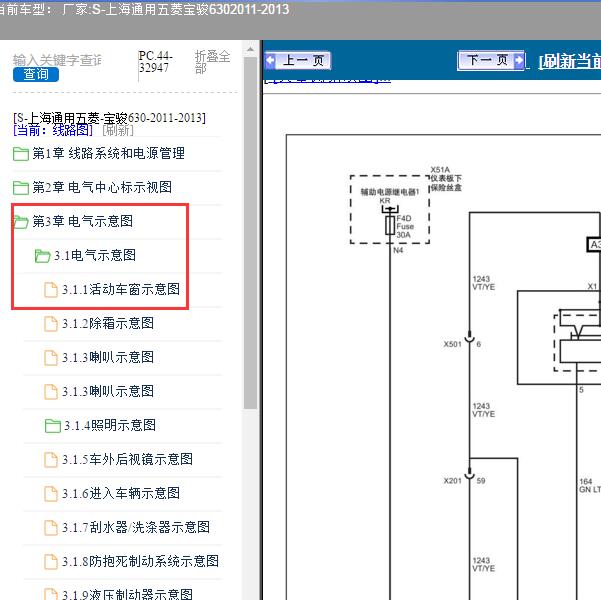
Task: Expand 第2章 电气中心标示视图 chapter
Action: click(x=102, y=187)
